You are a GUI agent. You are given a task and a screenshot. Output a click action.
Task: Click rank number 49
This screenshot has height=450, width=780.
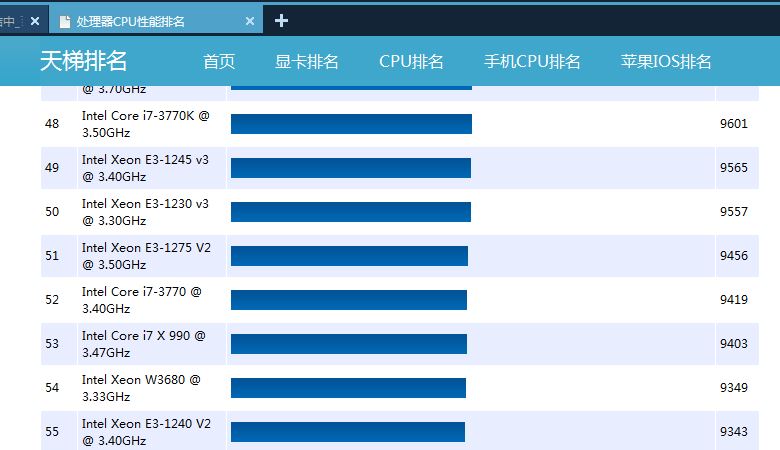pos(52,168)
